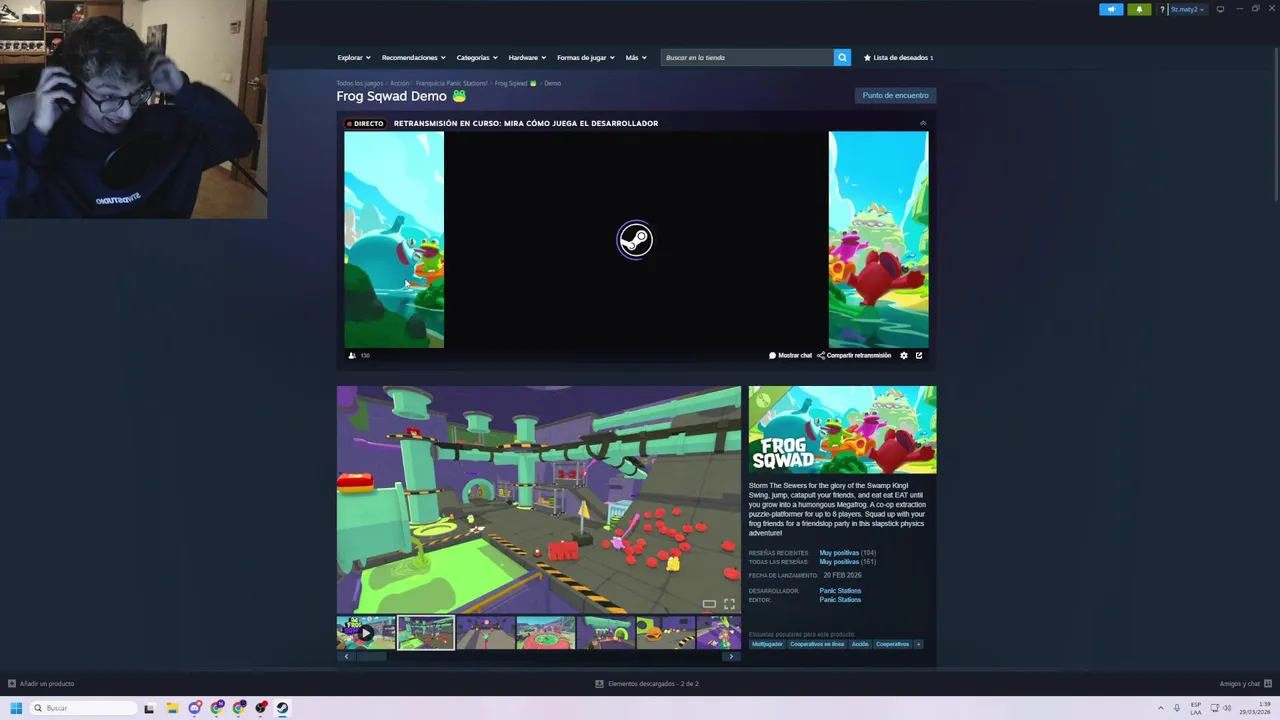Expand the Explorar dropdown menu
The image size is (1280, 720).
[x=354, y=57]
